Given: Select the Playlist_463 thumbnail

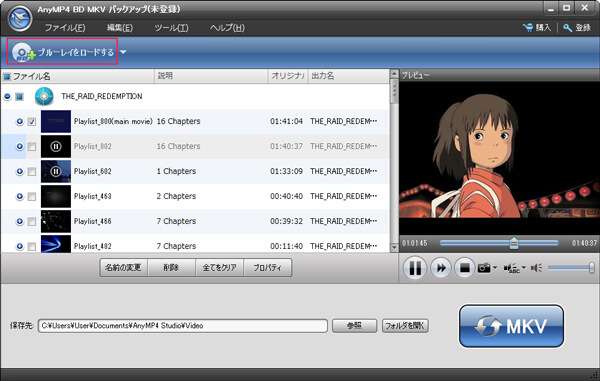Looking at the screenshot, I should pos(56,196).
